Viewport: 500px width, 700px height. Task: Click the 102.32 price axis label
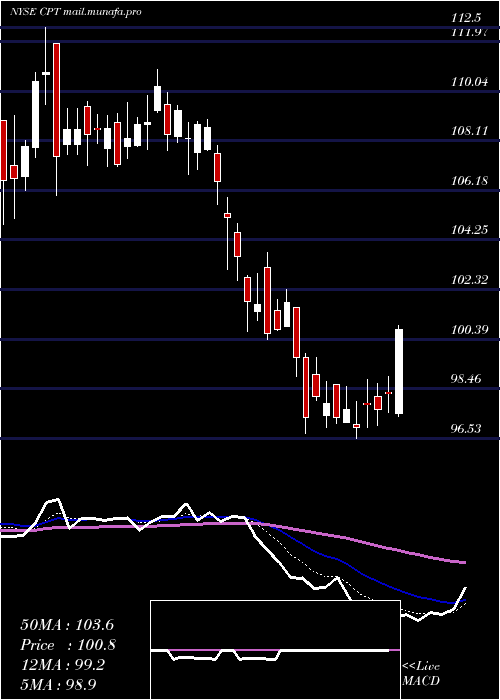pyautogui.click(x=470, y=280)
